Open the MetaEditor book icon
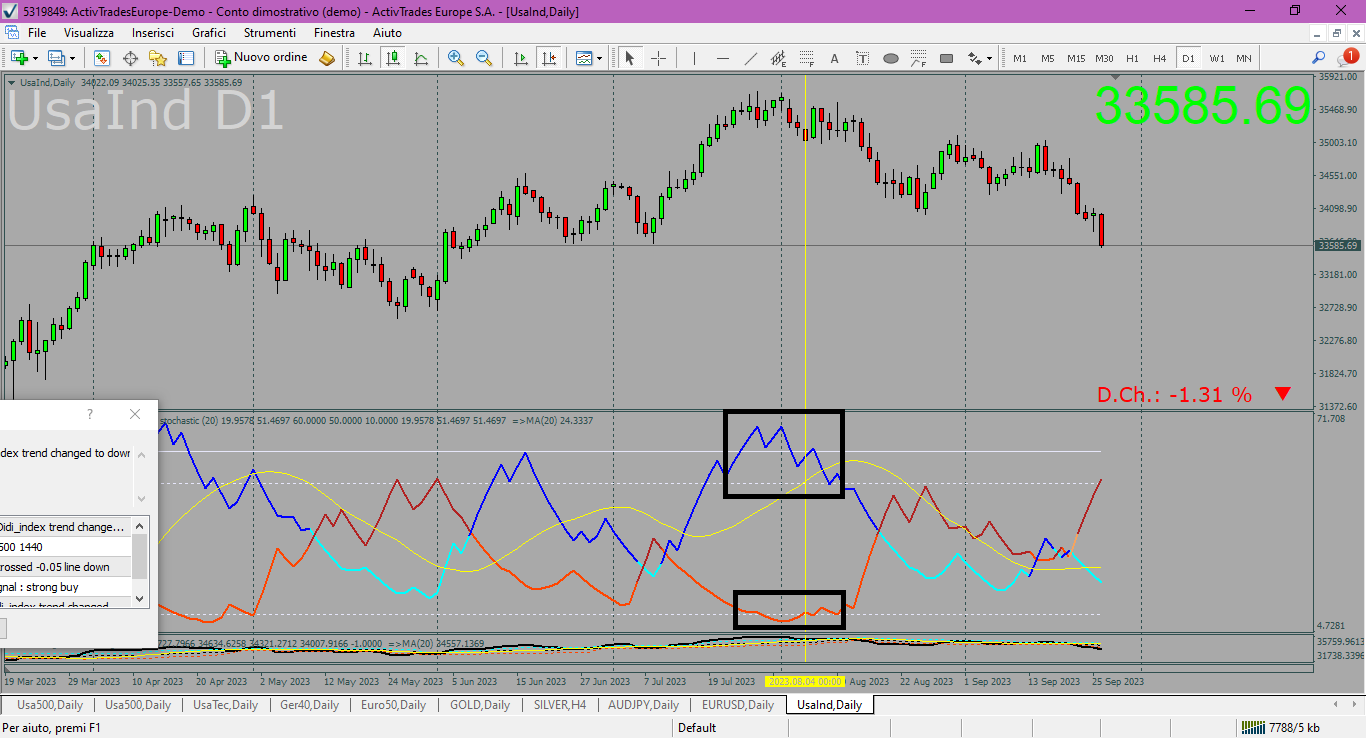 (x=327, y=58)
